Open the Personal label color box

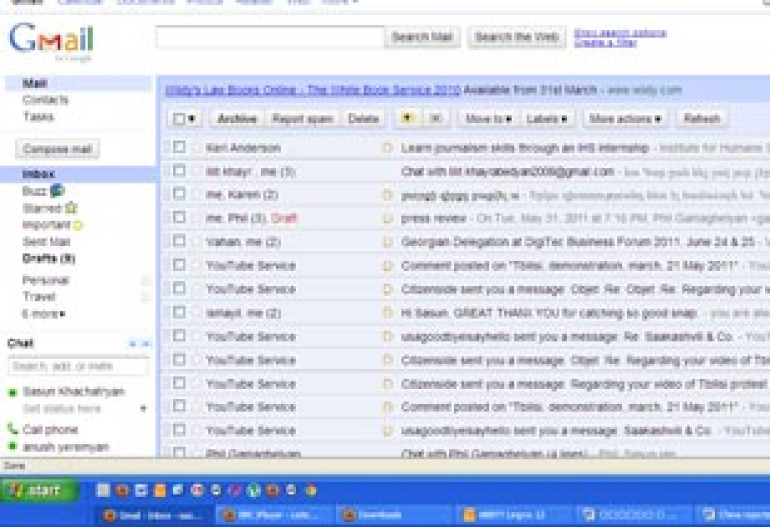tap(145, 280)
